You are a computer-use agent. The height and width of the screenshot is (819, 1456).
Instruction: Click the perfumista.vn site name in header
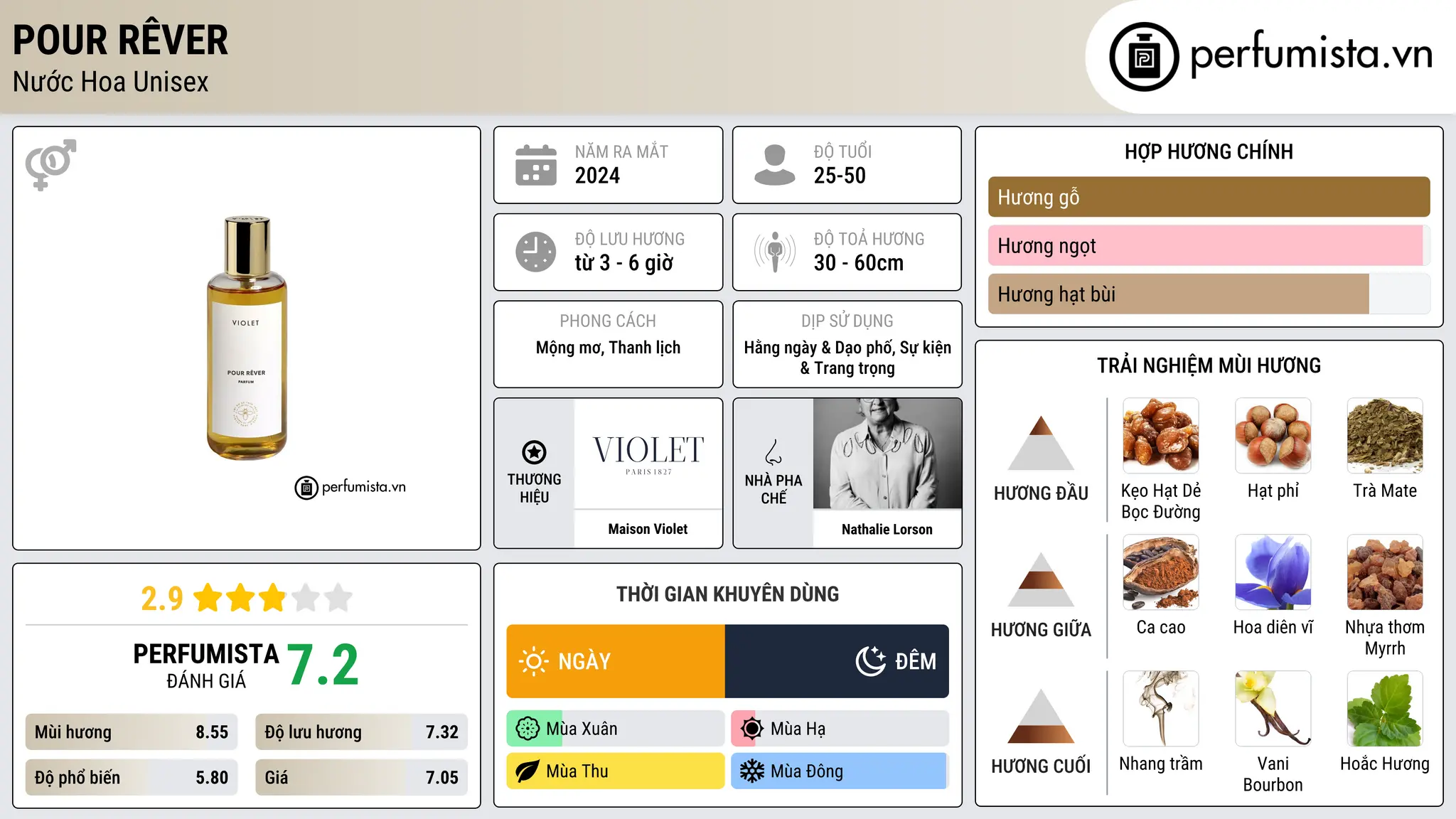(x=1311, y=54)
